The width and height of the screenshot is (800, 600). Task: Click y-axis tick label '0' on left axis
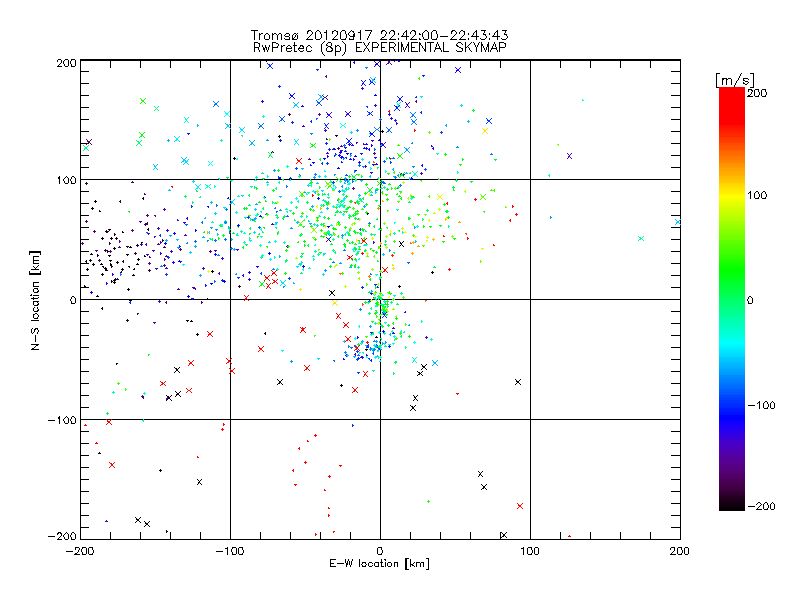[73, 300]
